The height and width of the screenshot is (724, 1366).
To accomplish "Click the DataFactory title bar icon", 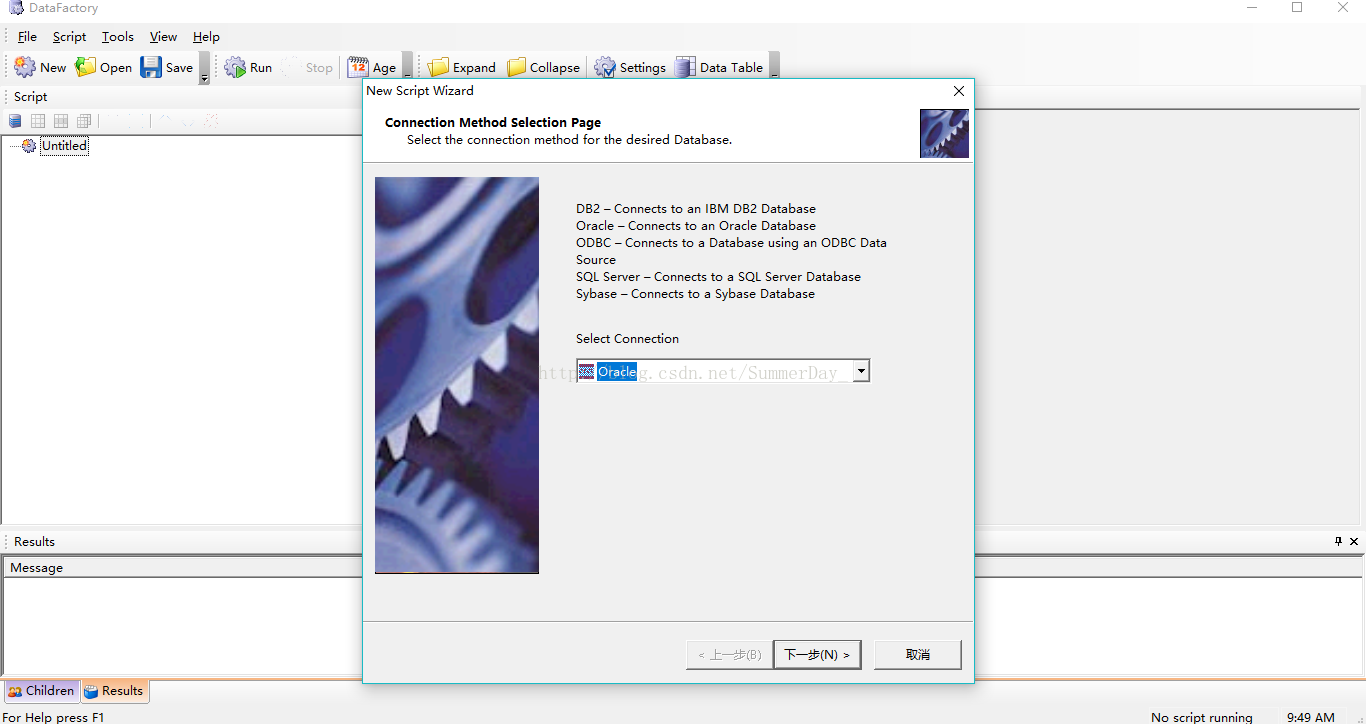I will 16,8.
